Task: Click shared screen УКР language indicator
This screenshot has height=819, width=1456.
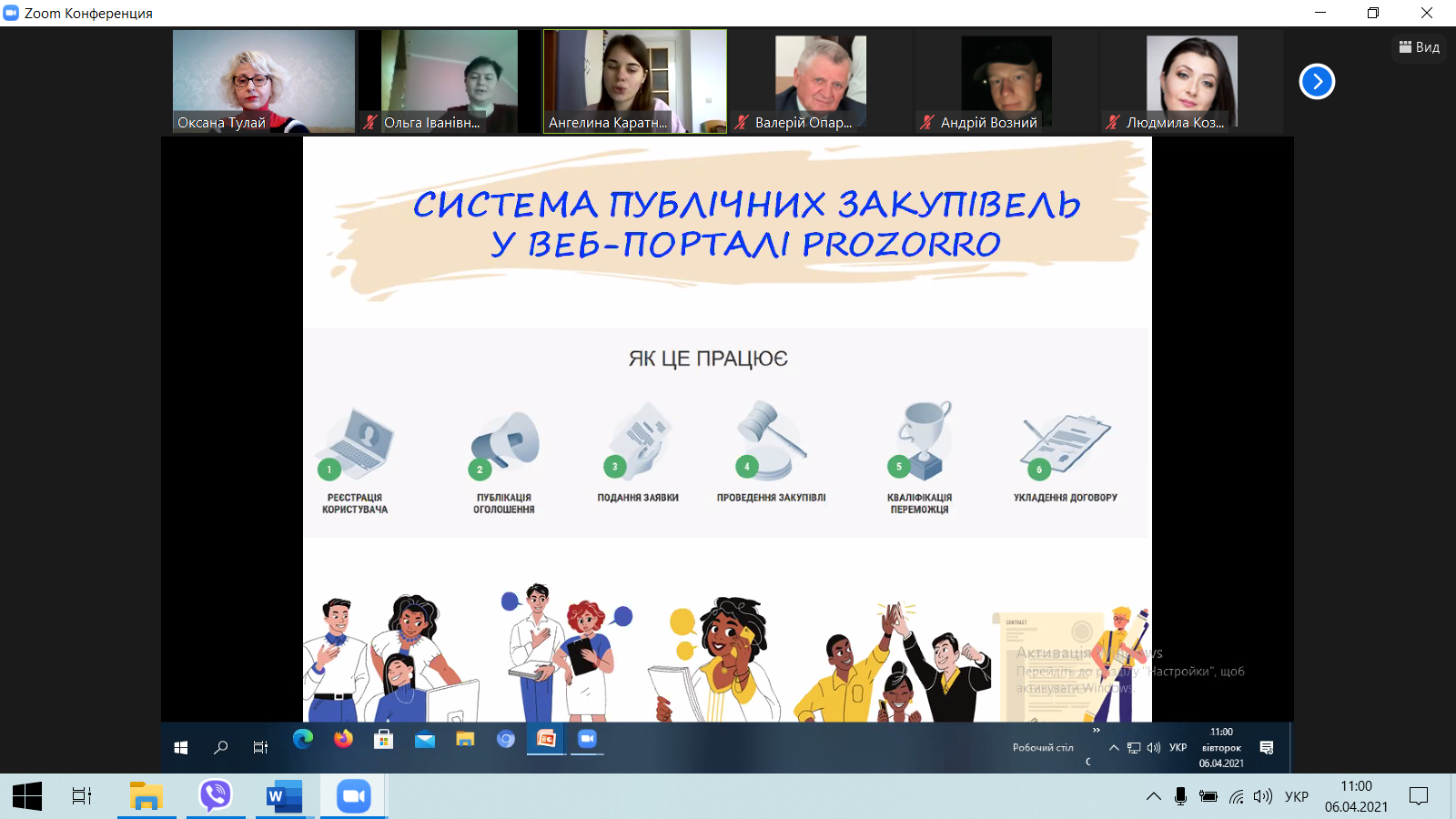Action: pyautogui.click(x=1178, y=747)
